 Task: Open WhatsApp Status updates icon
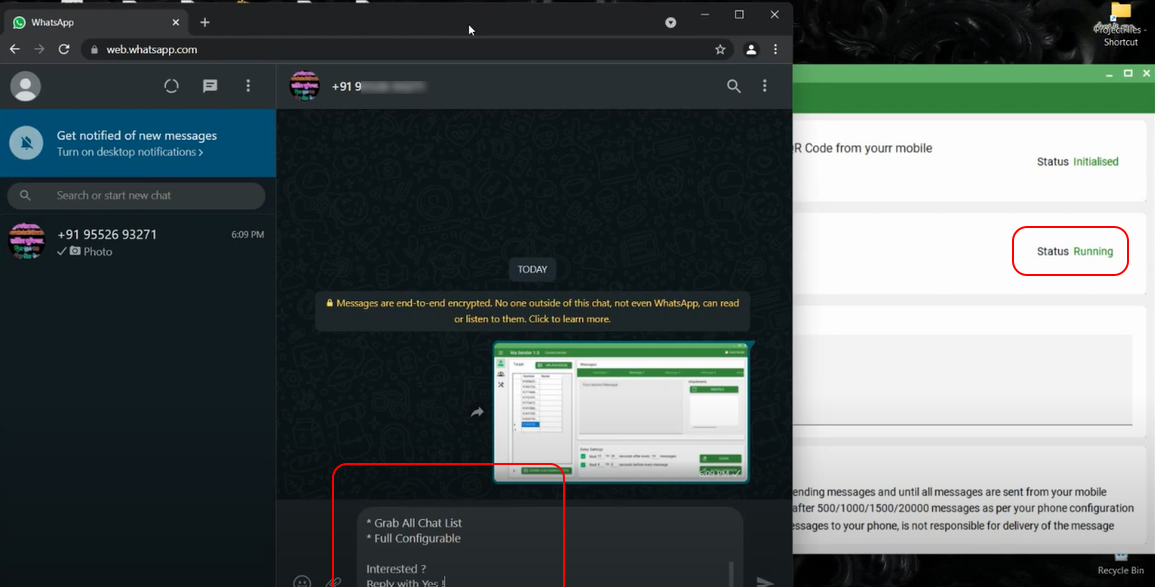pyautogui.click(x=171, y=87)
